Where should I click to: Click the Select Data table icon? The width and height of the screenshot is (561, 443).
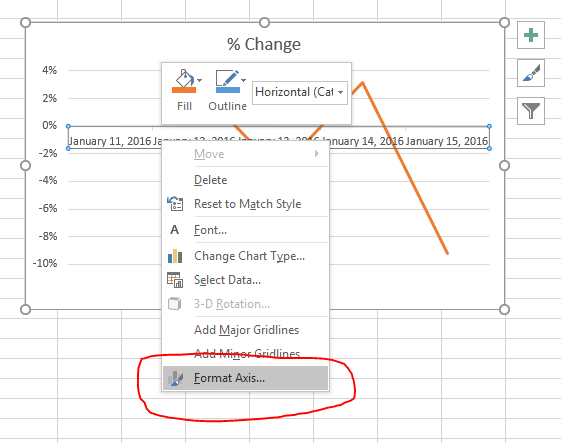tap(175, 280)
